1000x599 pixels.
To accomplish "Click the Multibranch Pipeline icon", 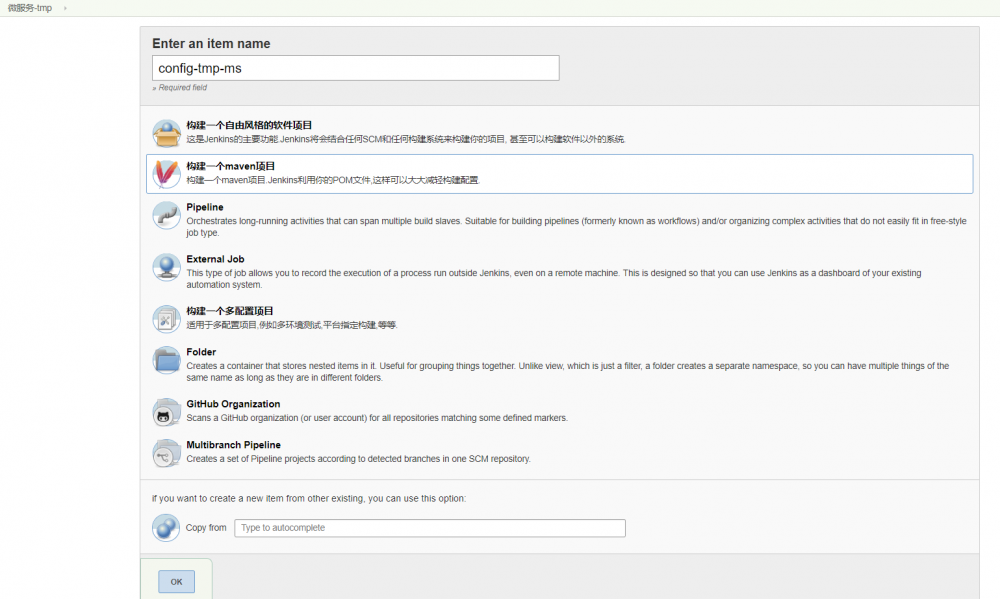I will (x=166, y=453).
